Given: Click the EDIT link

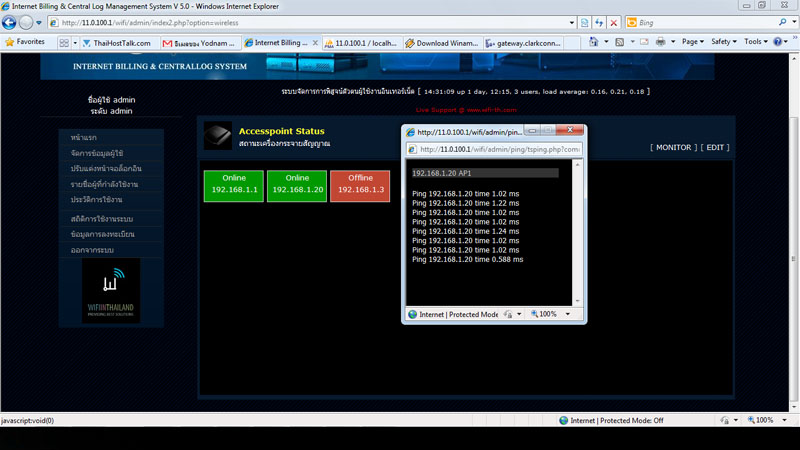Looking at the screenshot, I should [x=715, y=147].
